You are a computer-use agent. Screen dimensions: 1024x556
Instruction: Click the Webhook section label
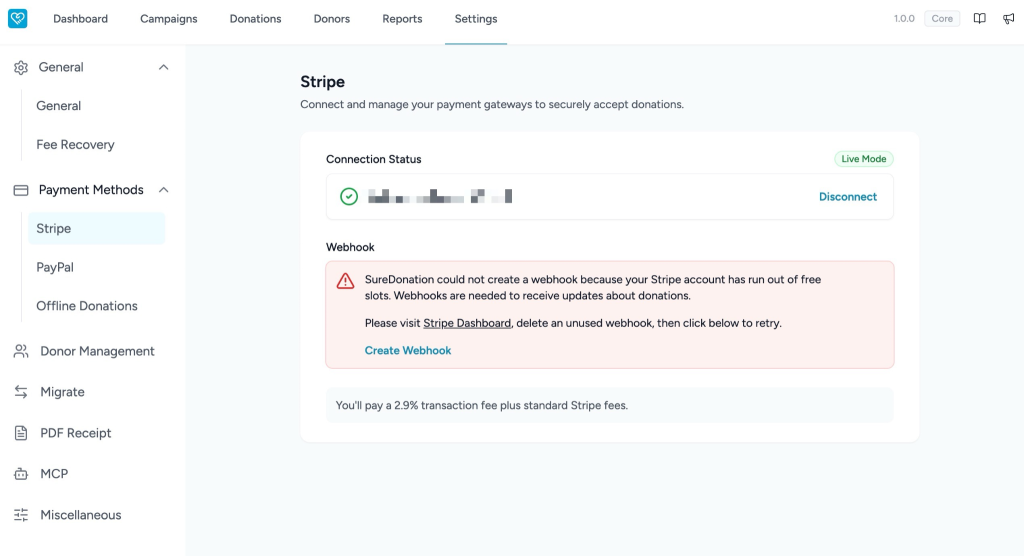click(x=350, y=248)
